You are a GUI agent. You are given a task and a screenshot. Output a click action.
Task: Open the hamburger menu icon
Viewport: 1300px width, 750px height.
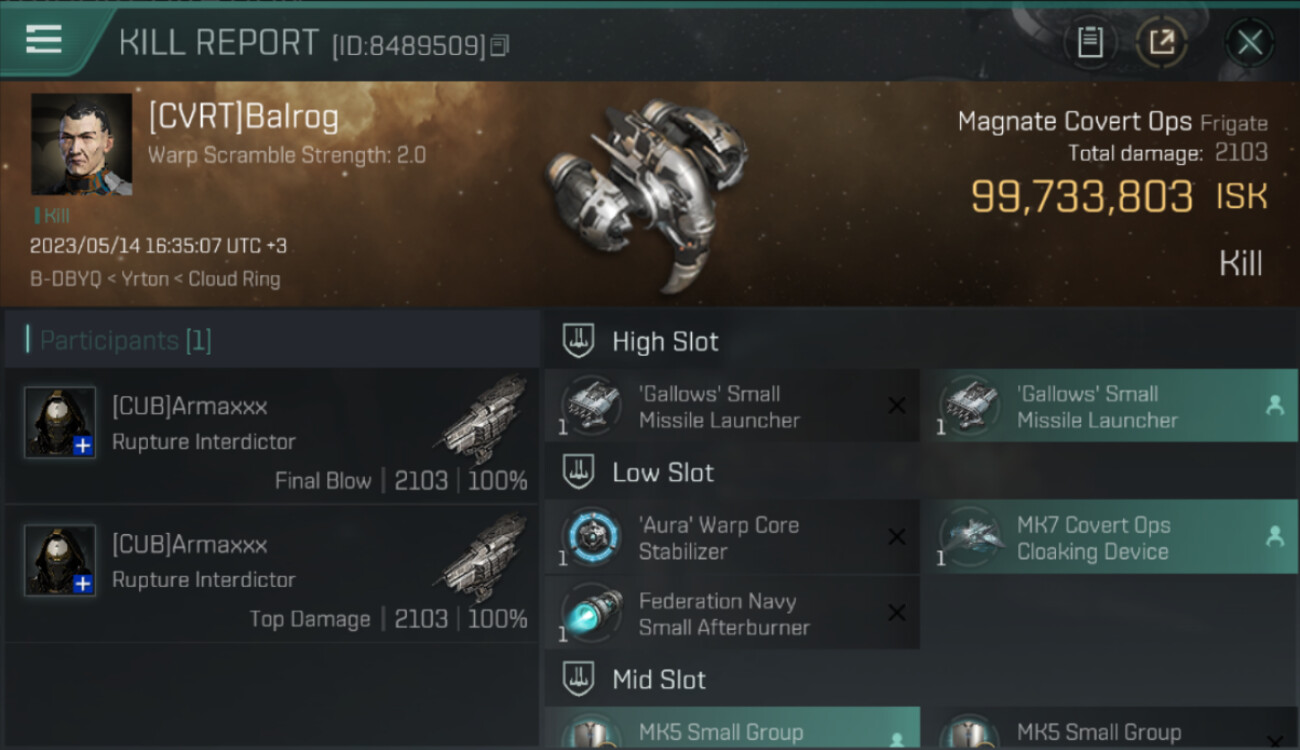click(x=44, y=40)
